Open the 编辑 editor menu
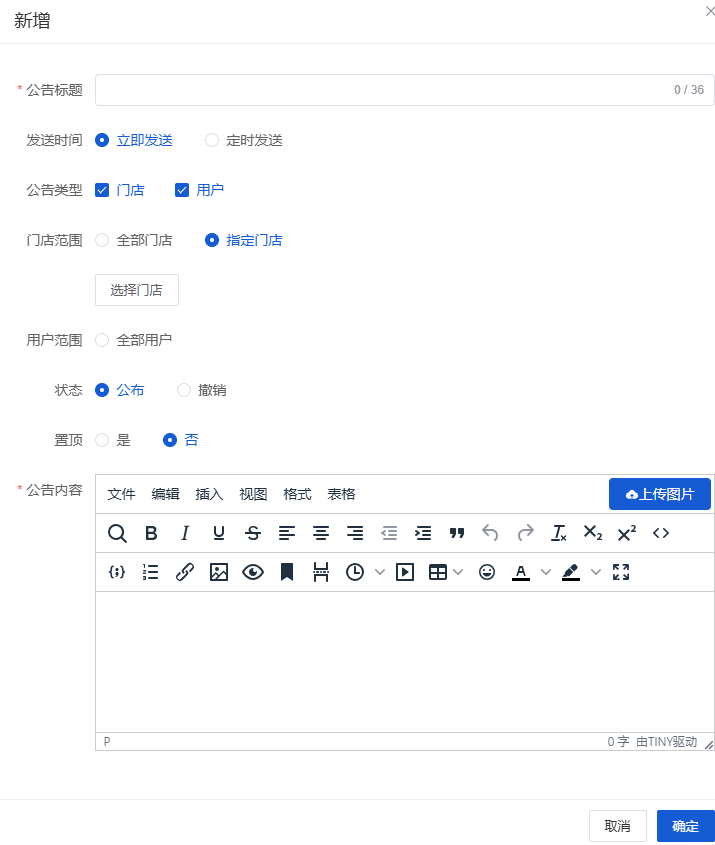The image size is (715, 845). click(x=165, y=494)
